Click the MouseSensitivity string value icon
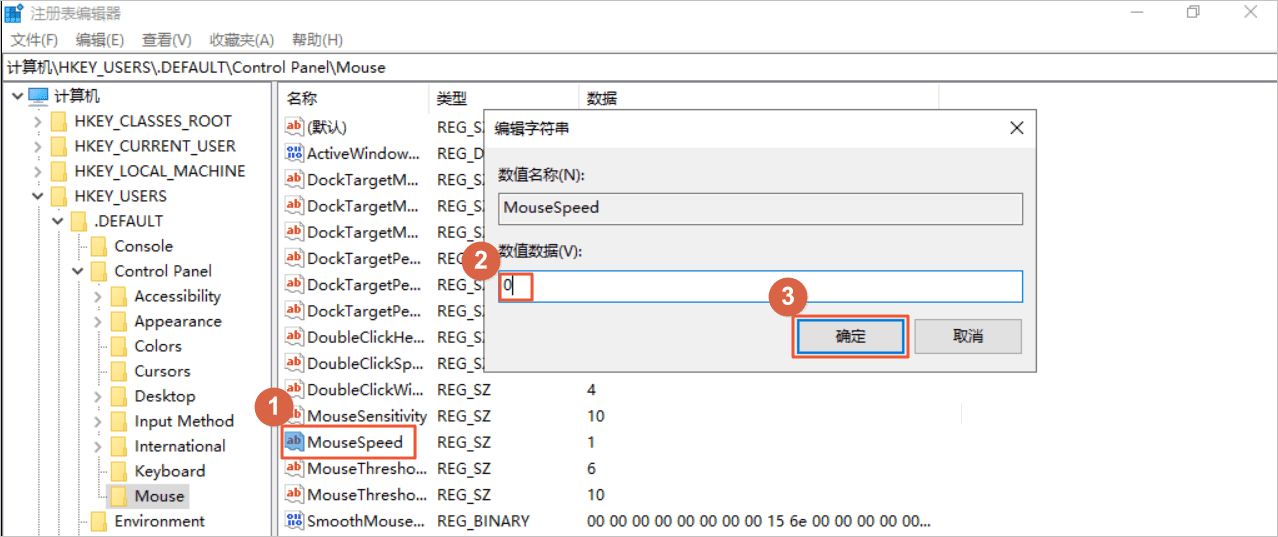Image resolution: width=1278 pixels, height=537 pixels. (x=294, y=416)
